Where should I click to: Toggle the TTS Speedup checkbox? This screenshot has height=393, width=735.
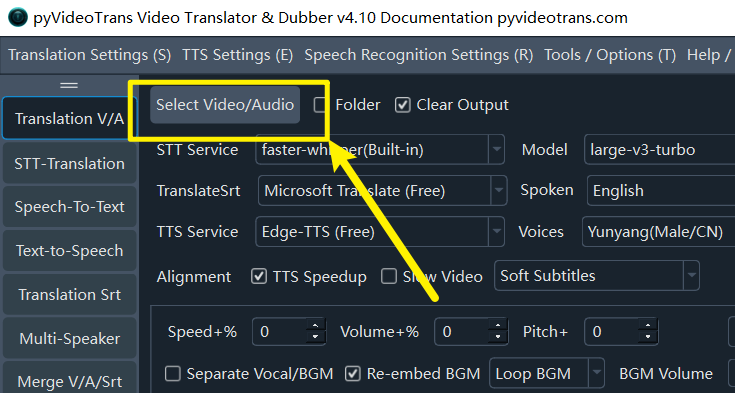[x=259, y=276]
